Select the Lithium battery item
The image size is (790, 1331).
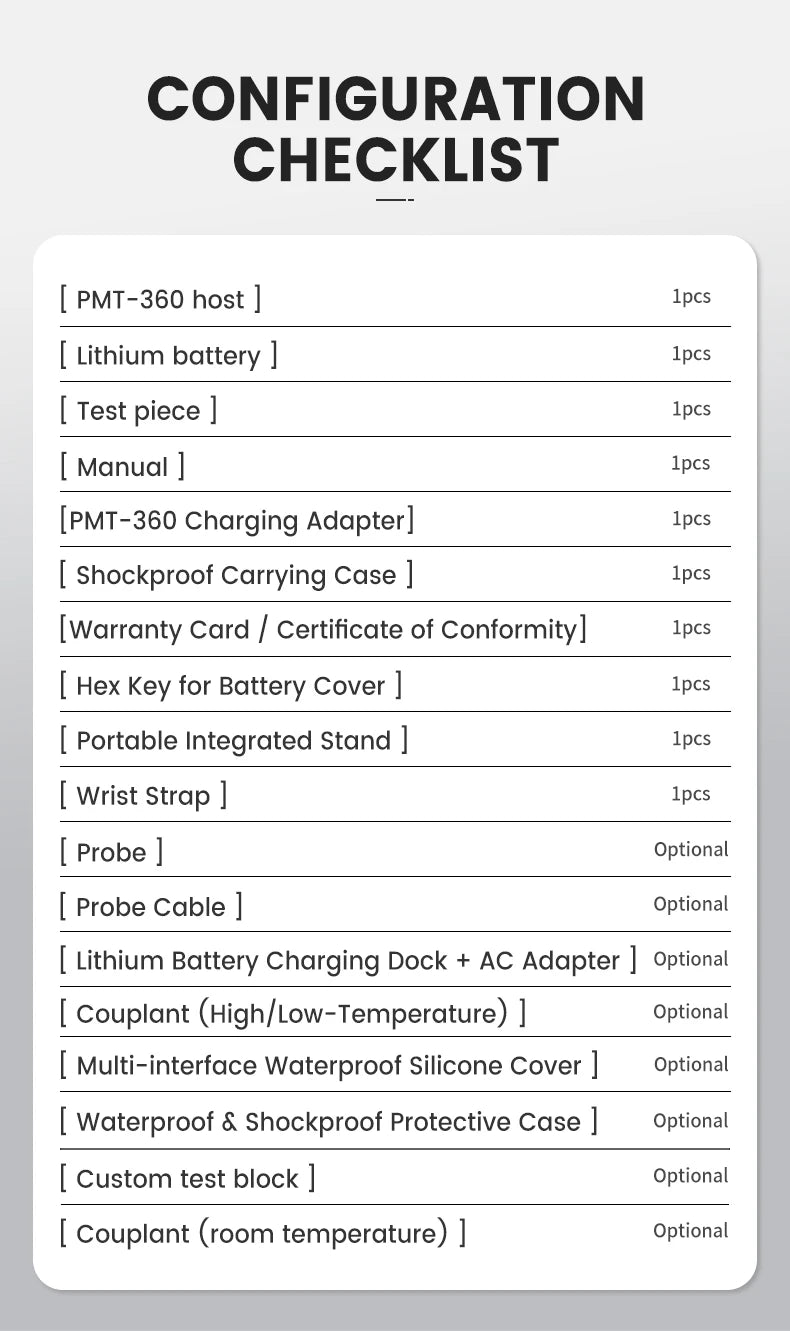point(168,355)
